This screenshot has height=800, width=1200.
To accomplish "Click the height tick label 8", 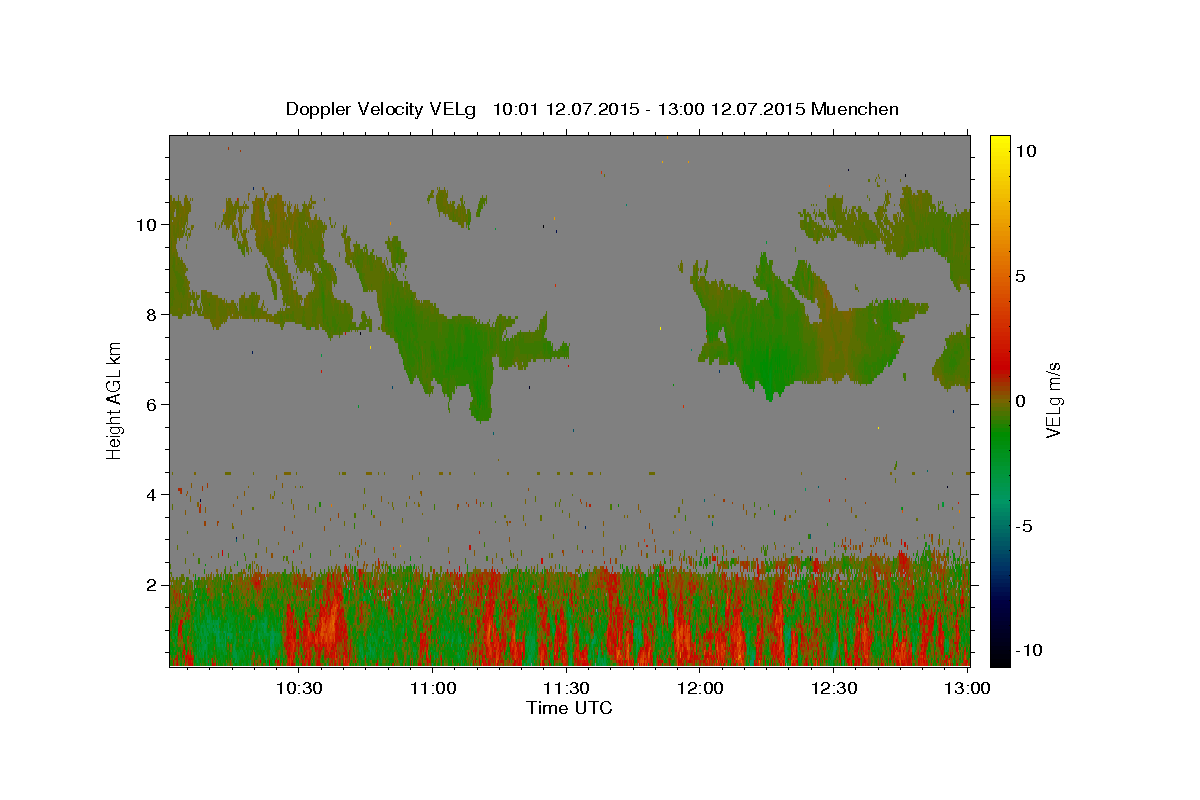I will point(153,315).
